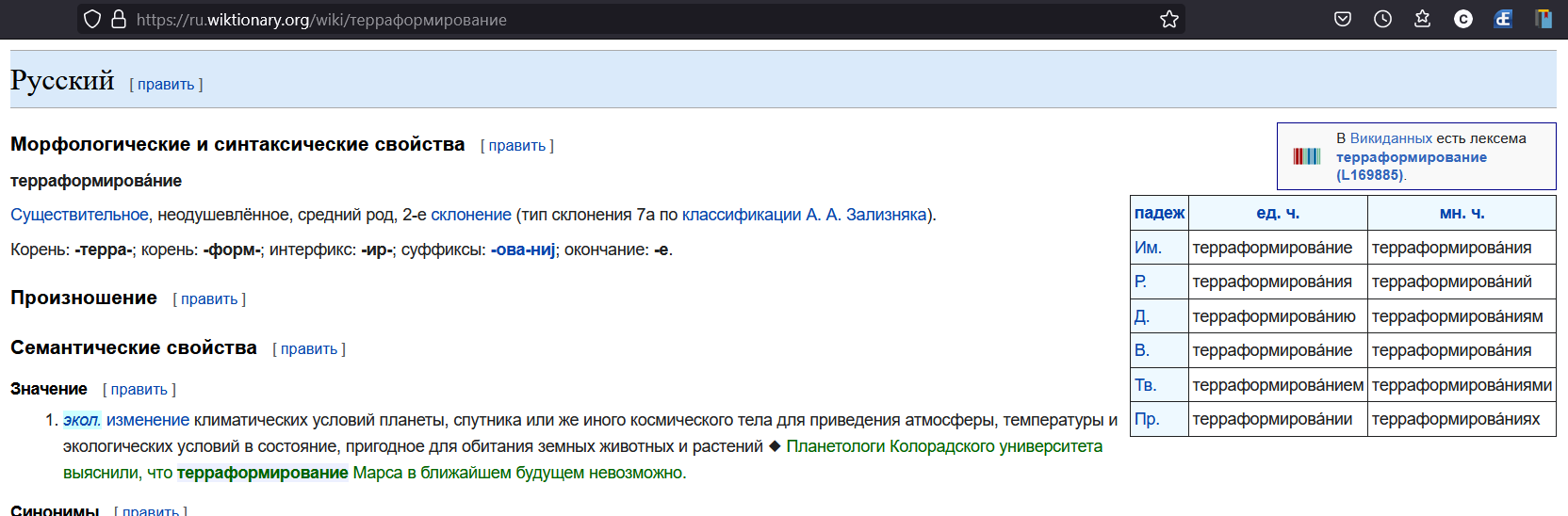Click the white circle C extension icon
Screen dimensions: 1568x516
point(1462,19)
